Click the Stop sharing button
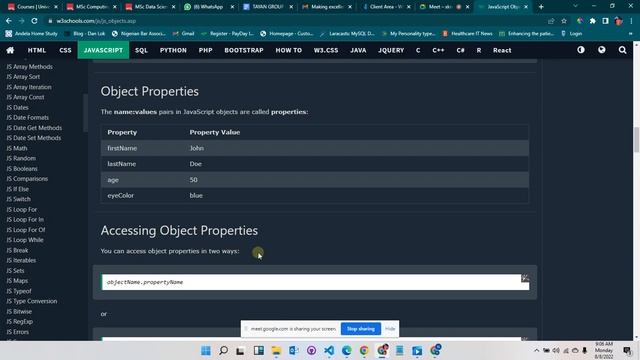Image resolution: width=640 pixels, height=360 pixels. pyautogui.click(x=361, y=329)
